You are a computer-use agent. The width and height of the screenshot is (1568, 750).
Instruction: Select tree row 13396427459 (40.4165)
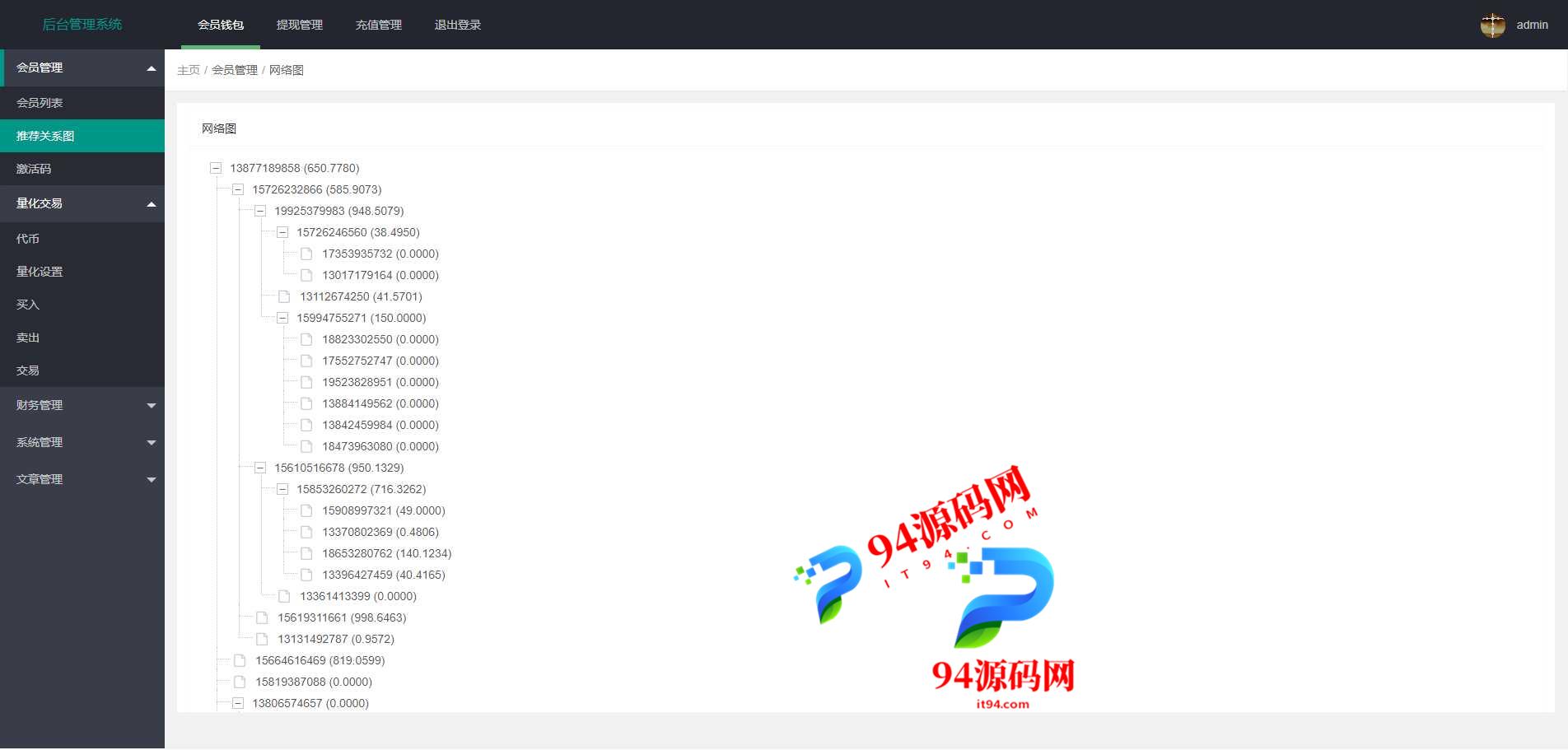click(x=383, y=575)
